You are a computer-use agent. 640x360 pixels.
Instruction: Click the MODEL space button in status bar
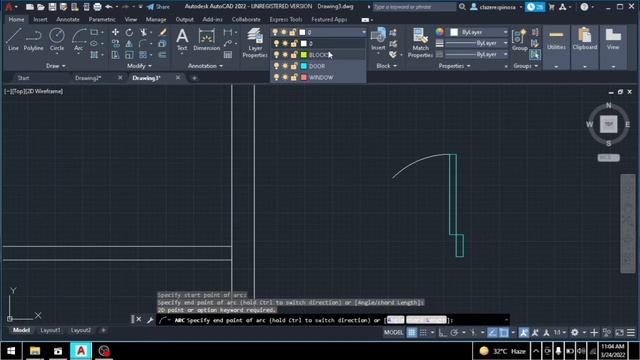tap(393, 333)
